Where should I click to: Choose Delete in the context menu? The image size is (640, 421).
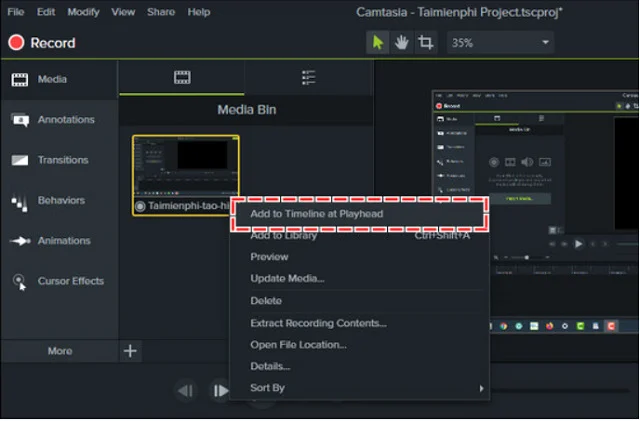coord(359,301)
